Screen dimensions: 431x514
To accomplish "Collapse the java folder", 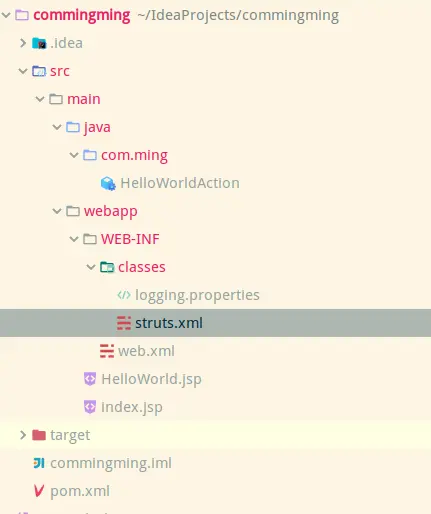I will (x=57, y=127).
